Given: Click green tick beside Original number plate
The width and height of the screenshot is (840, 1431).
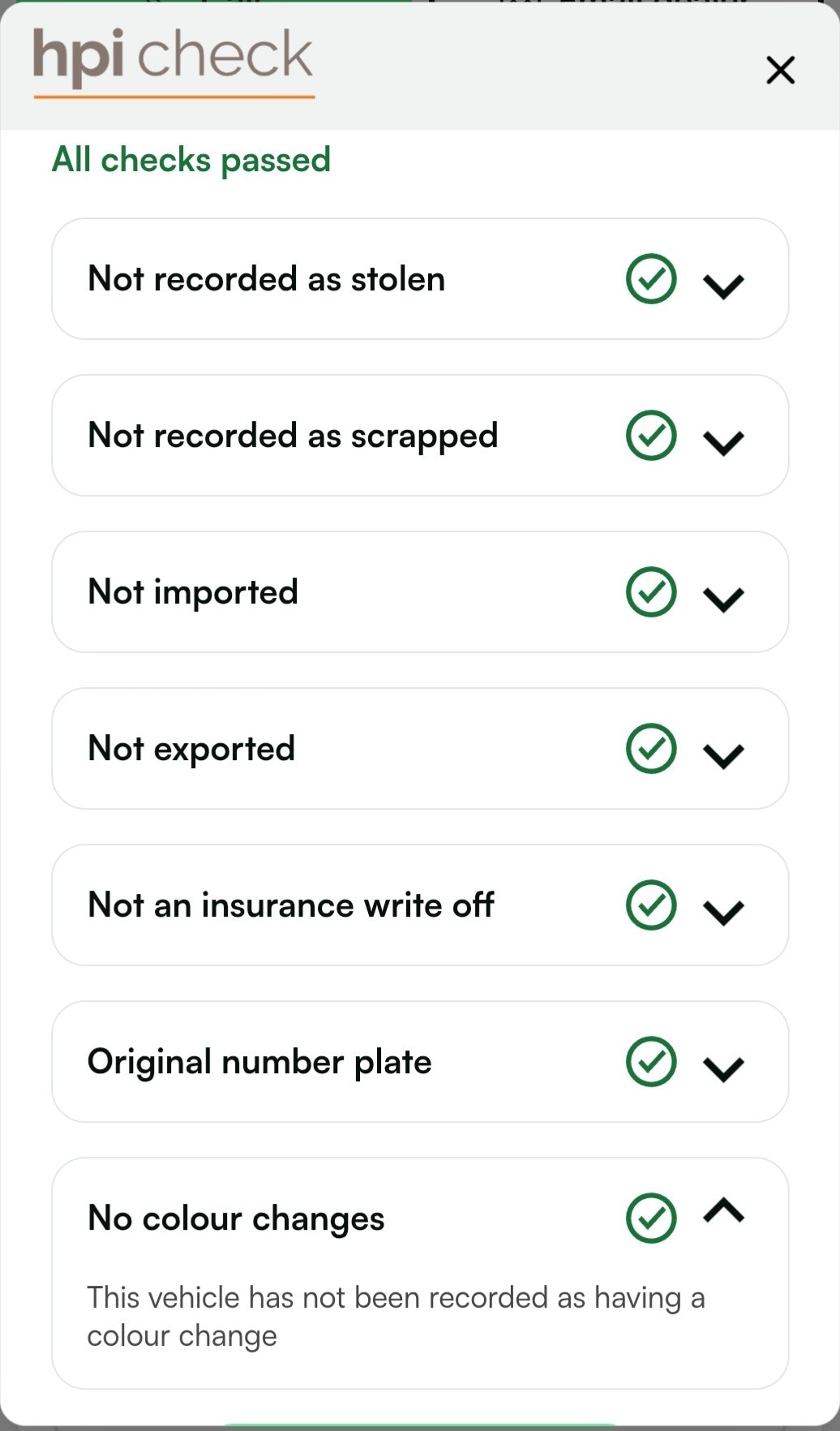Looking at the screenshot, I should click(x=651, y=1062).
